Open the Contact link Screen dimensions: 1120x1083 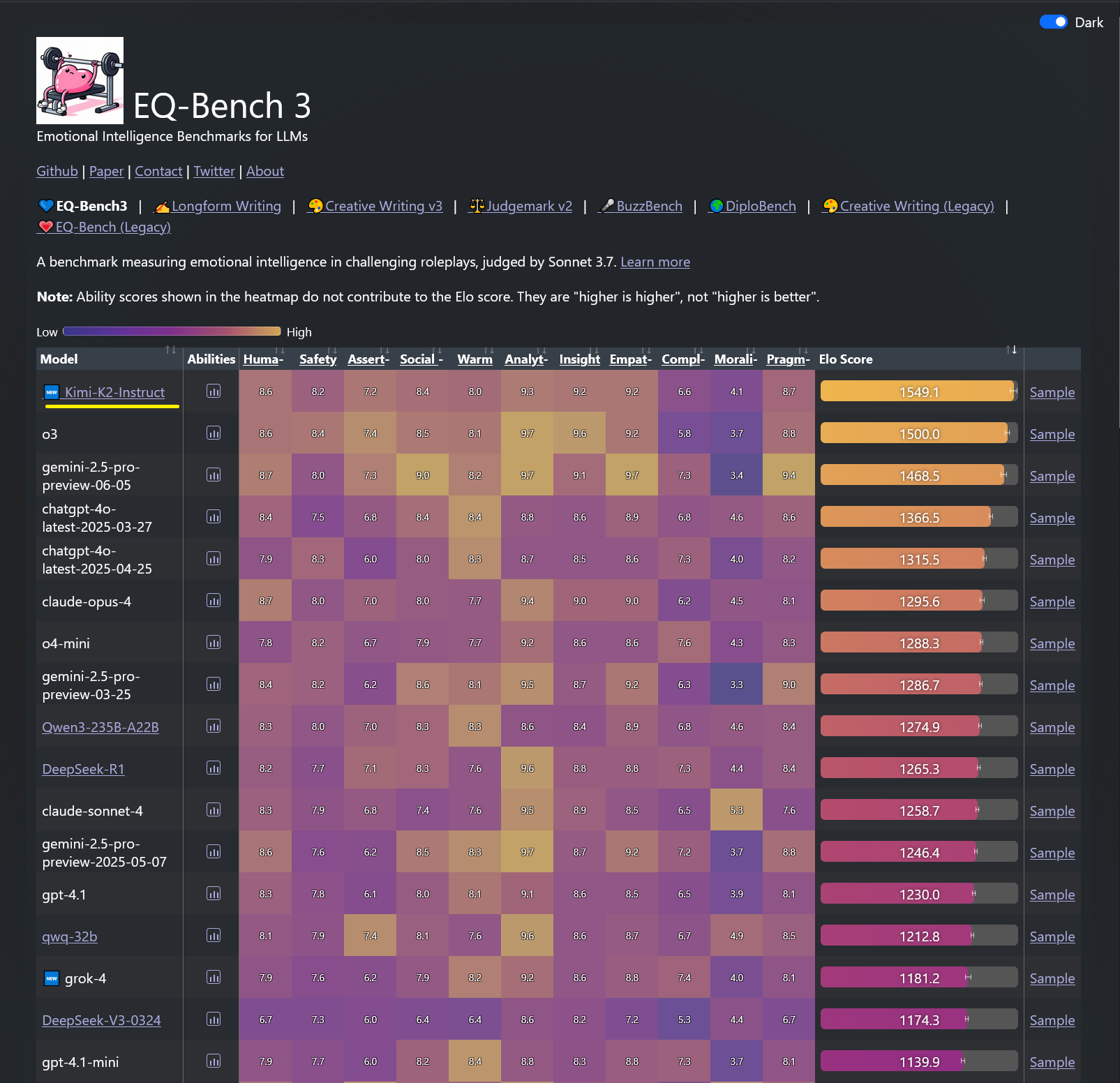coord(158,171)
